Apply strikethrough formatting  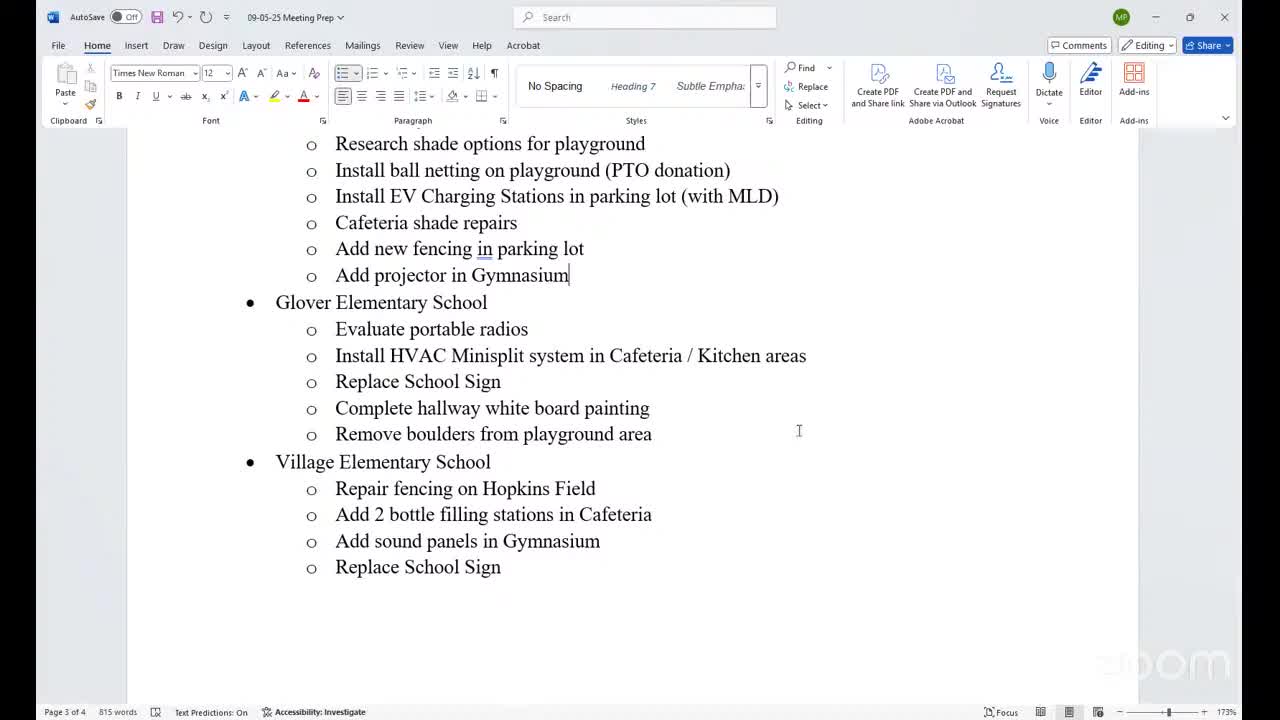coord(186,96)
